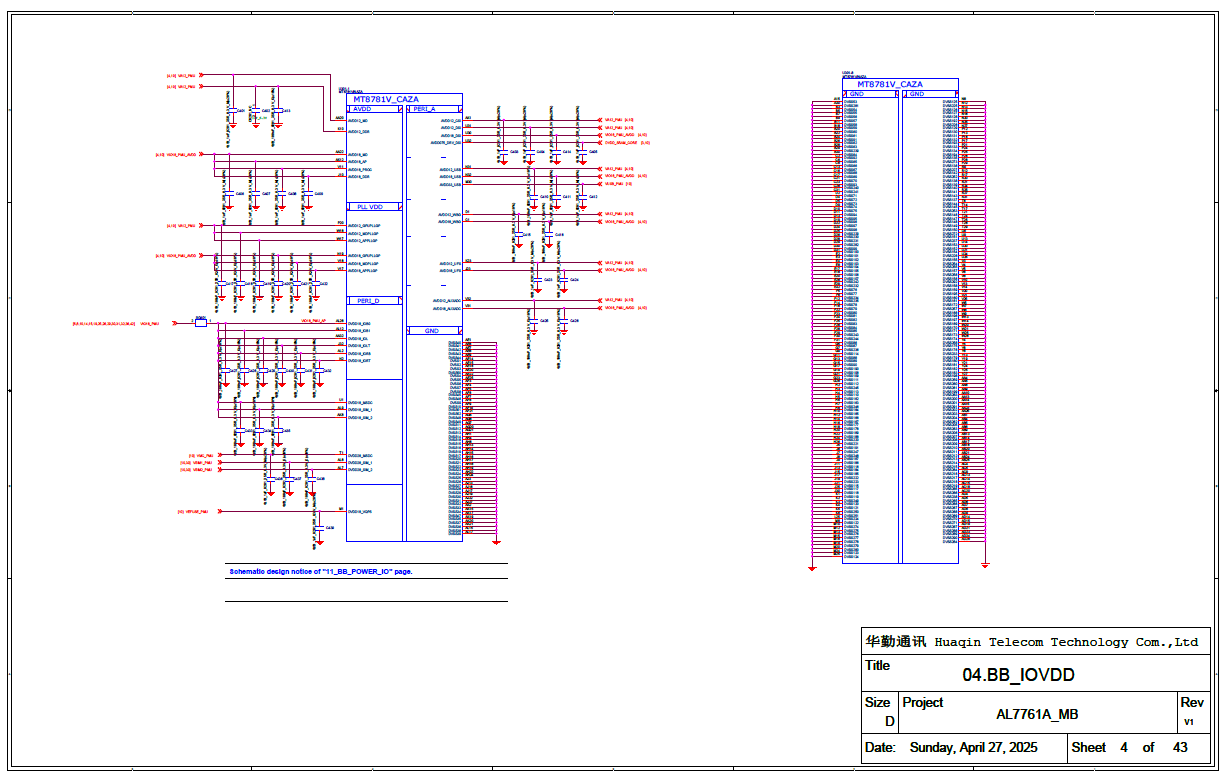Click the ground symbol below the left chip's GND pins
Screen dimensions: 1223x780
coord(497,541)
